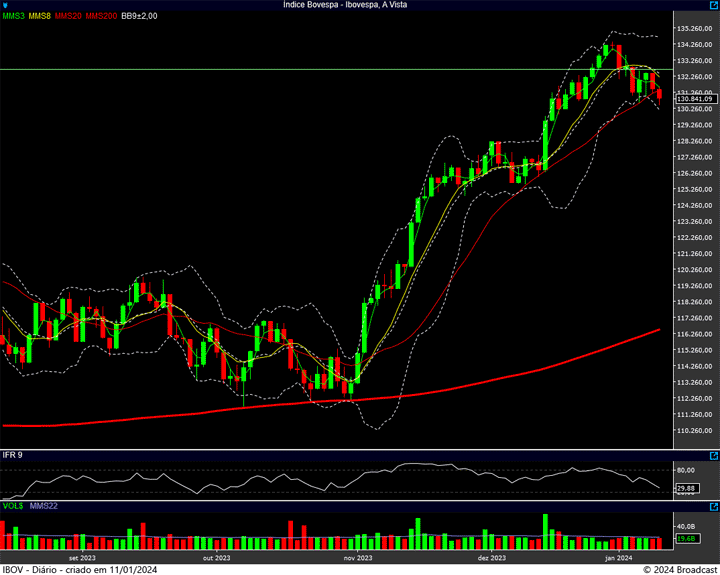
Task: Click the MMS200 indicator legend label
Action: 101,16
